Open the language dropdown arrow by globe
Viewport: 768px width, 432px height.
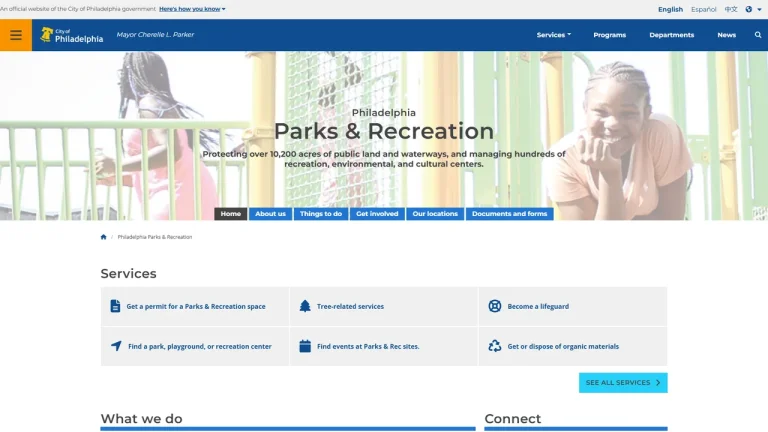pyautogui.click(x=759, y=9)
